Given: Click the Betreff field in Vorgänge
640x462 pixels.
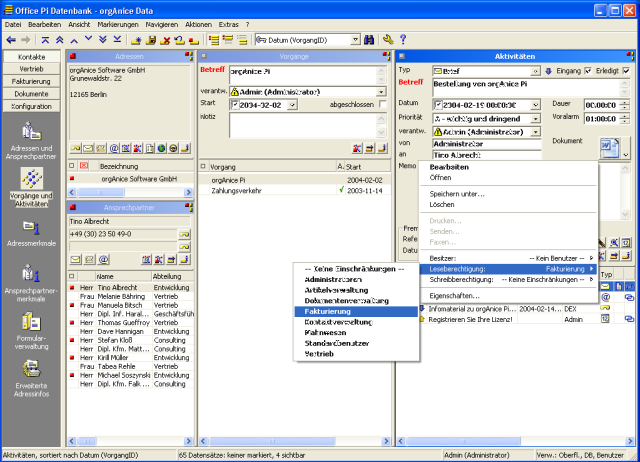Looking at the screenshot, I should (x=302, y=75).
